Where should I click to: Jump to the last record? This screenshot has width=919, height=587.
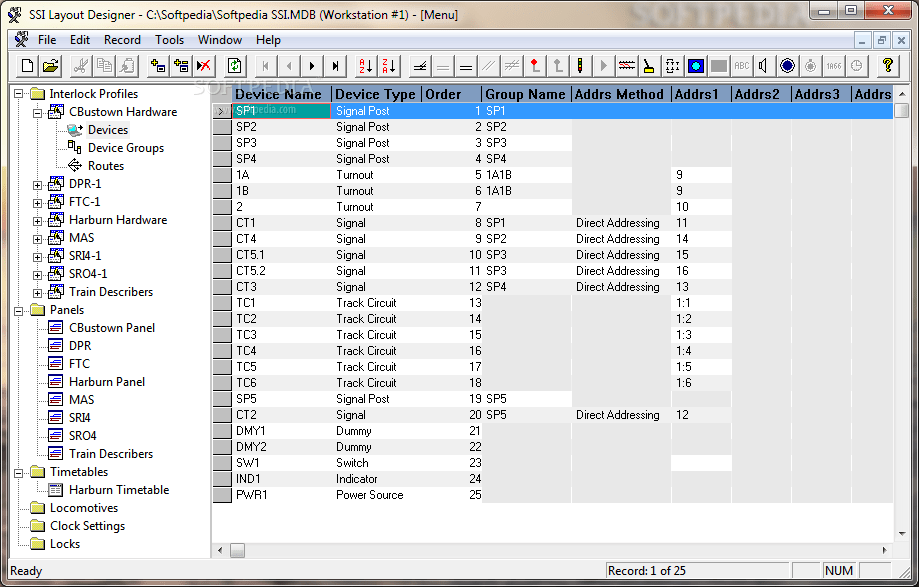pyautogui.click(x=334, y=65)
